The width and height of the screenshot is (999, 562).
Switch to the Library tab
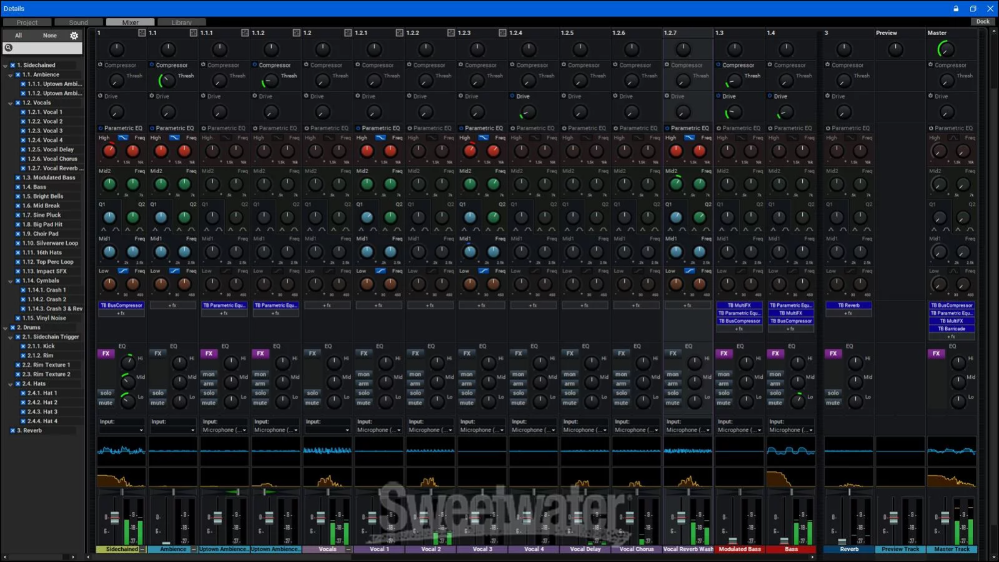point(182,22)
